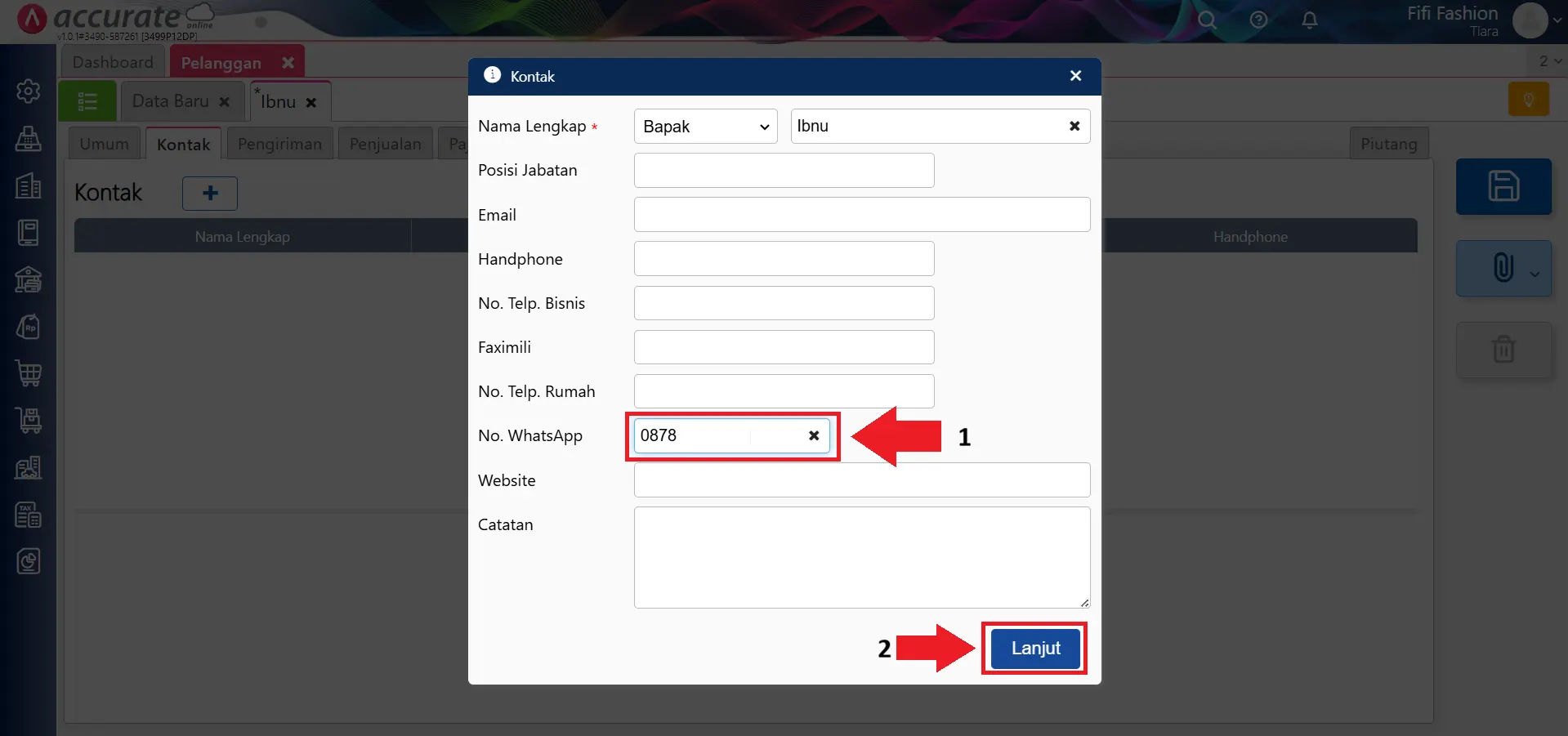Click the Lanjut button
The image size is (1568, 736).
tap(1034, 648)
